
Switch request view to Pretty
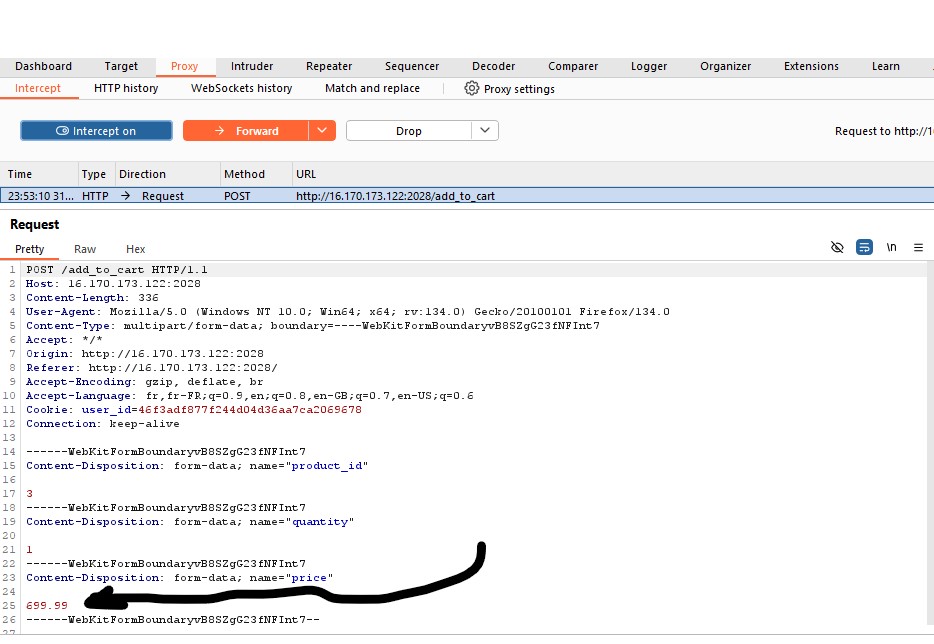(x=30, y=249)
